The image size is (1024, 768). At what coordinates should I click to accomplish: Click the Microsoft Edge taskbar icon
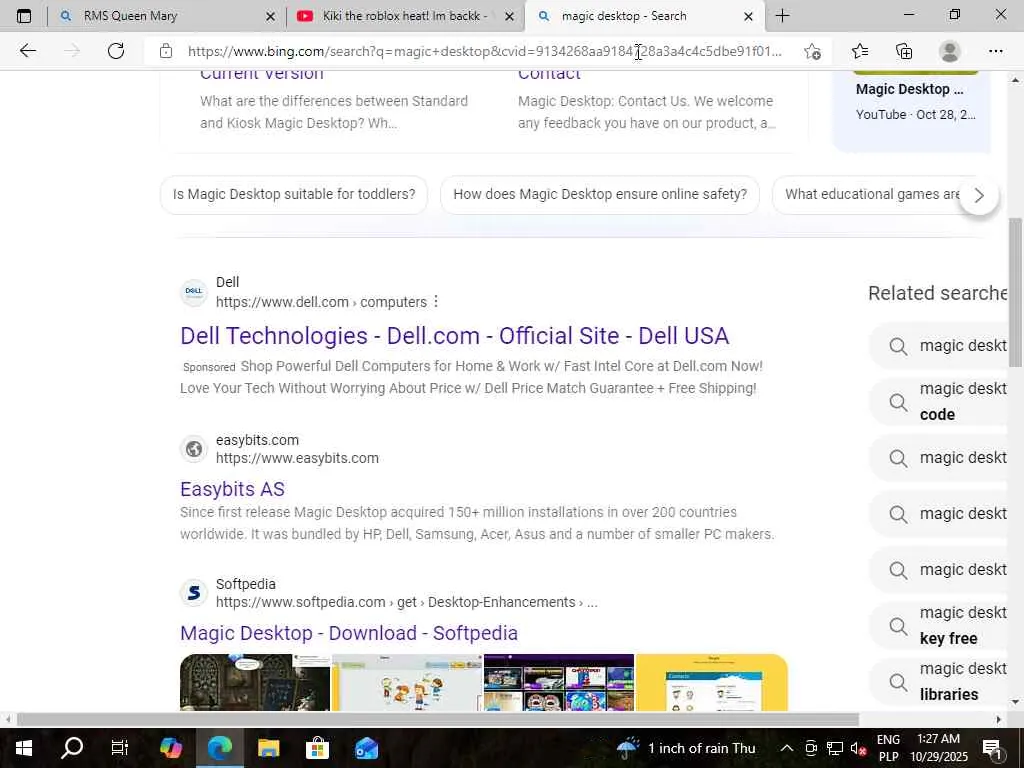coord(220,748)
